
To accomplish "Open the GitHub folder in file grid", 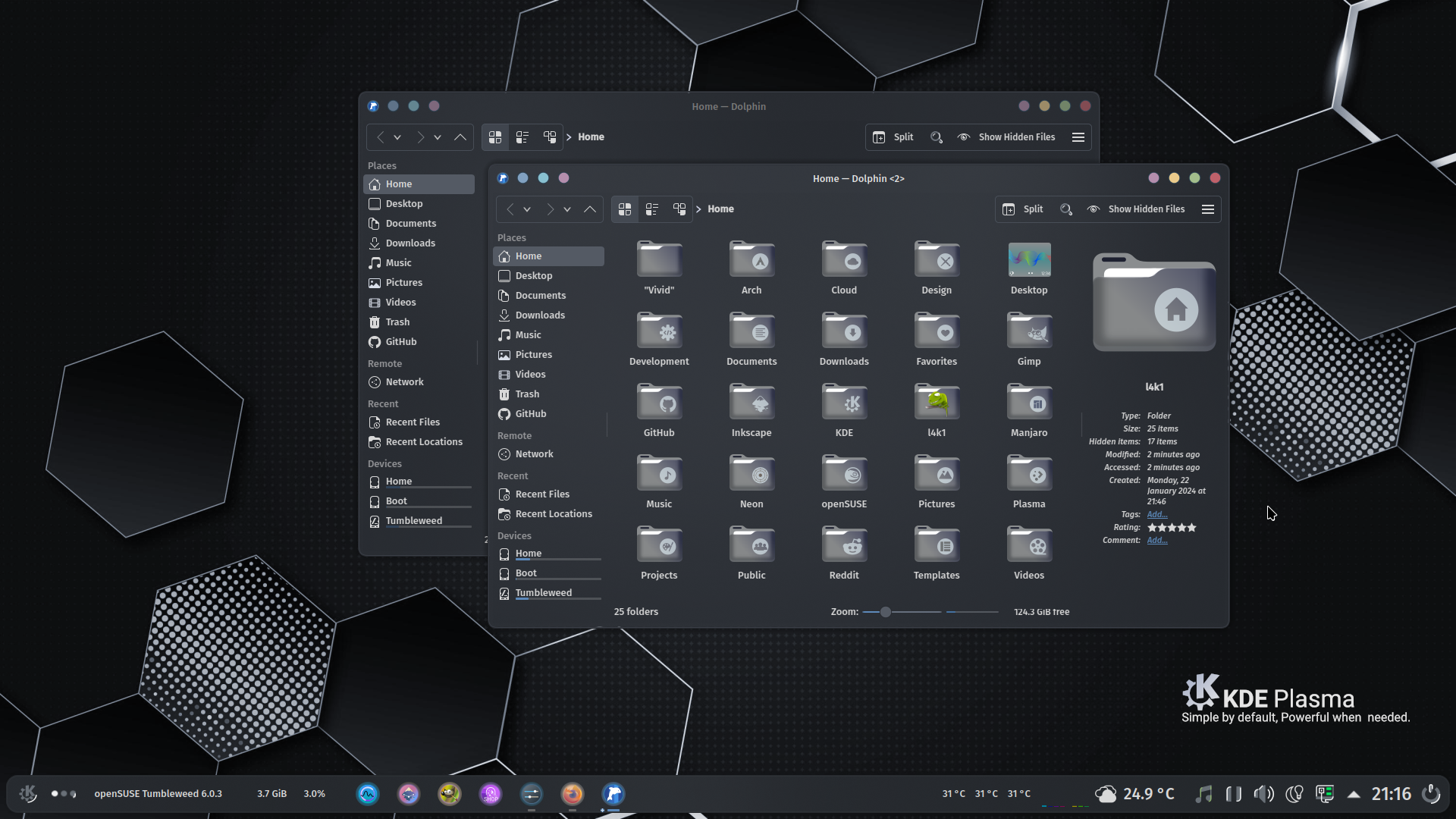I will 659,403.
